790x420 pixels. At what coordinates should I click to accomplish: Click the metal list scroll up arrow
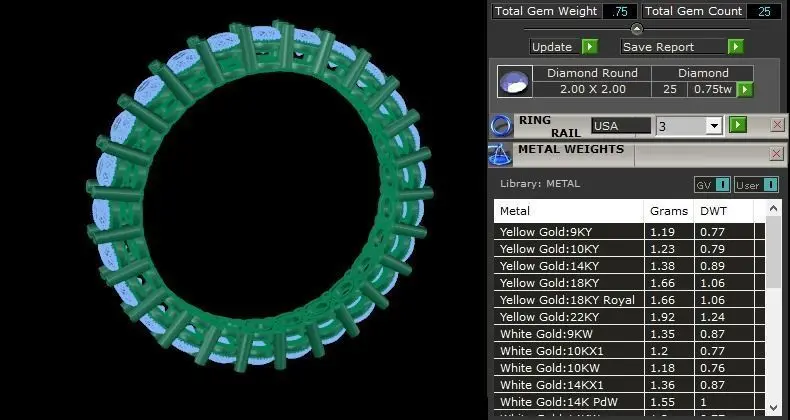coord(773,208)
